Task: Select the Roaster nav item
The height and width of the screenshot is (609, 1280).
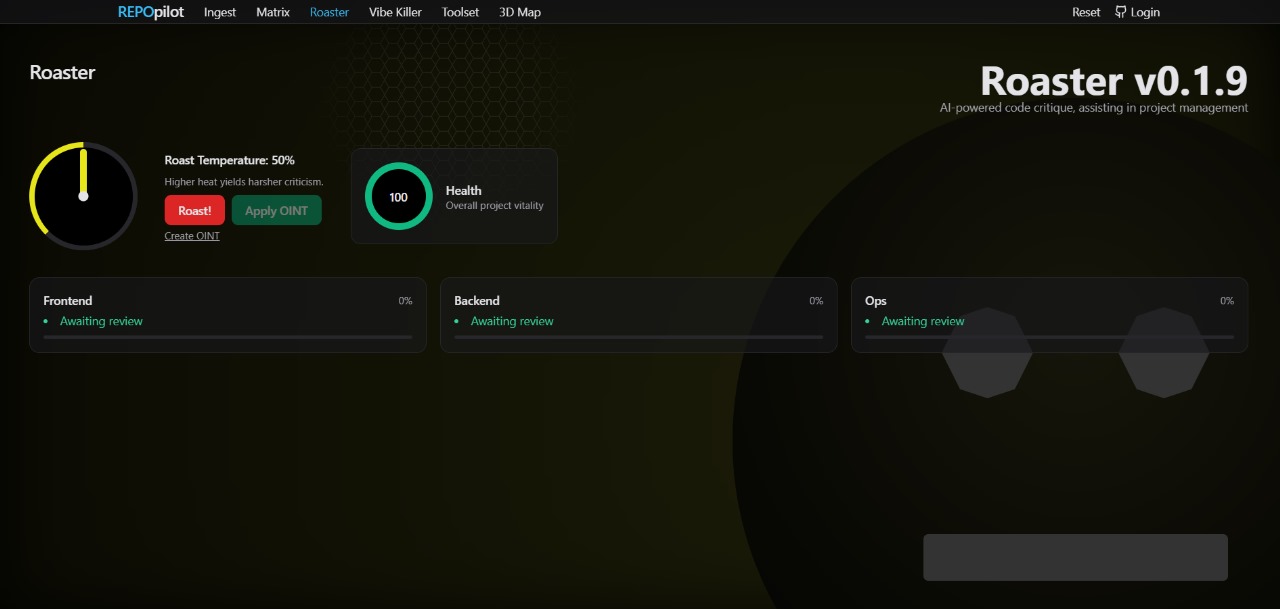Action: 329,12
